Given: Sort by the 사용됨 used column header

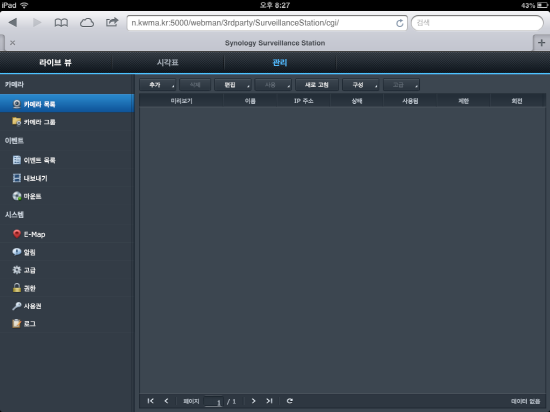Looking at the screenshot, I should (x=410, y=101).
